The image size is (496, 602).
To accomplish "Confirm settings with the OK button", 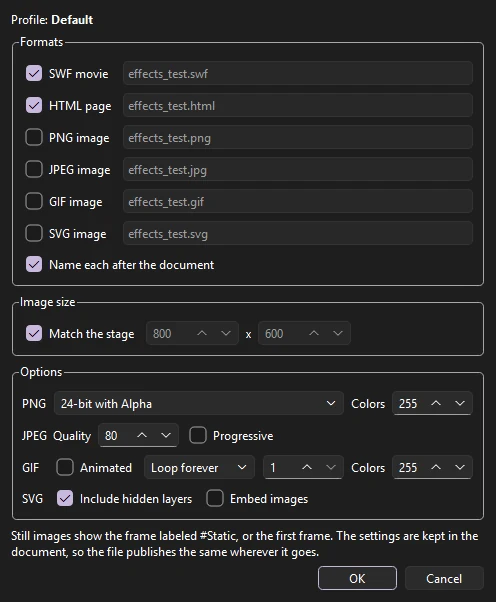I will click(357, 578).
